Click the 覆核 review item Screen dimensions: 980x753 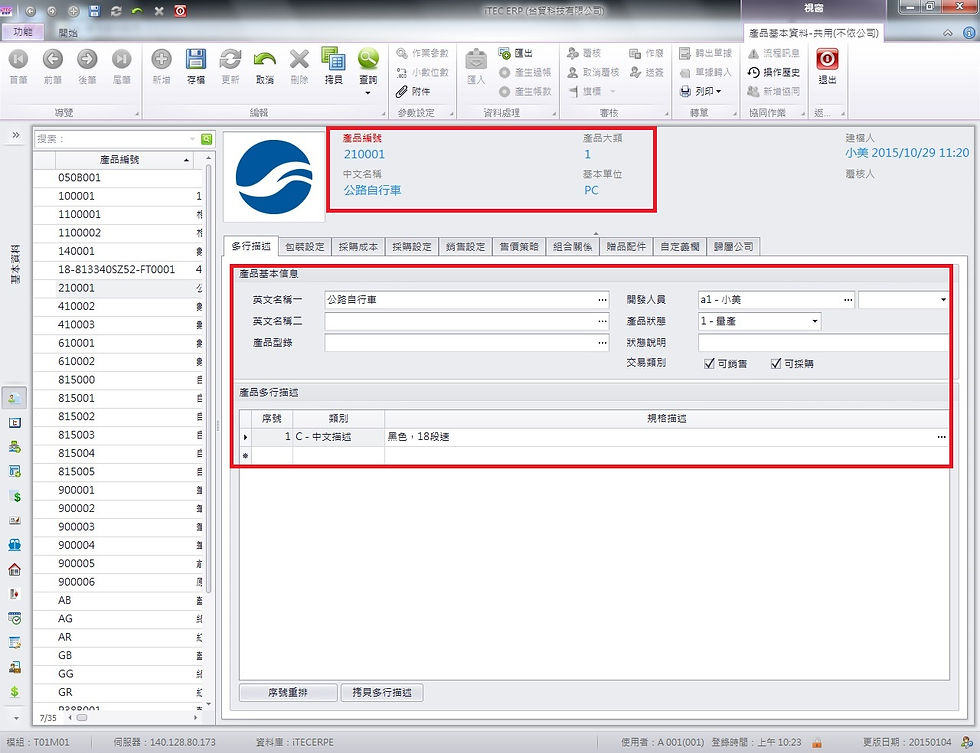point(584,53)
